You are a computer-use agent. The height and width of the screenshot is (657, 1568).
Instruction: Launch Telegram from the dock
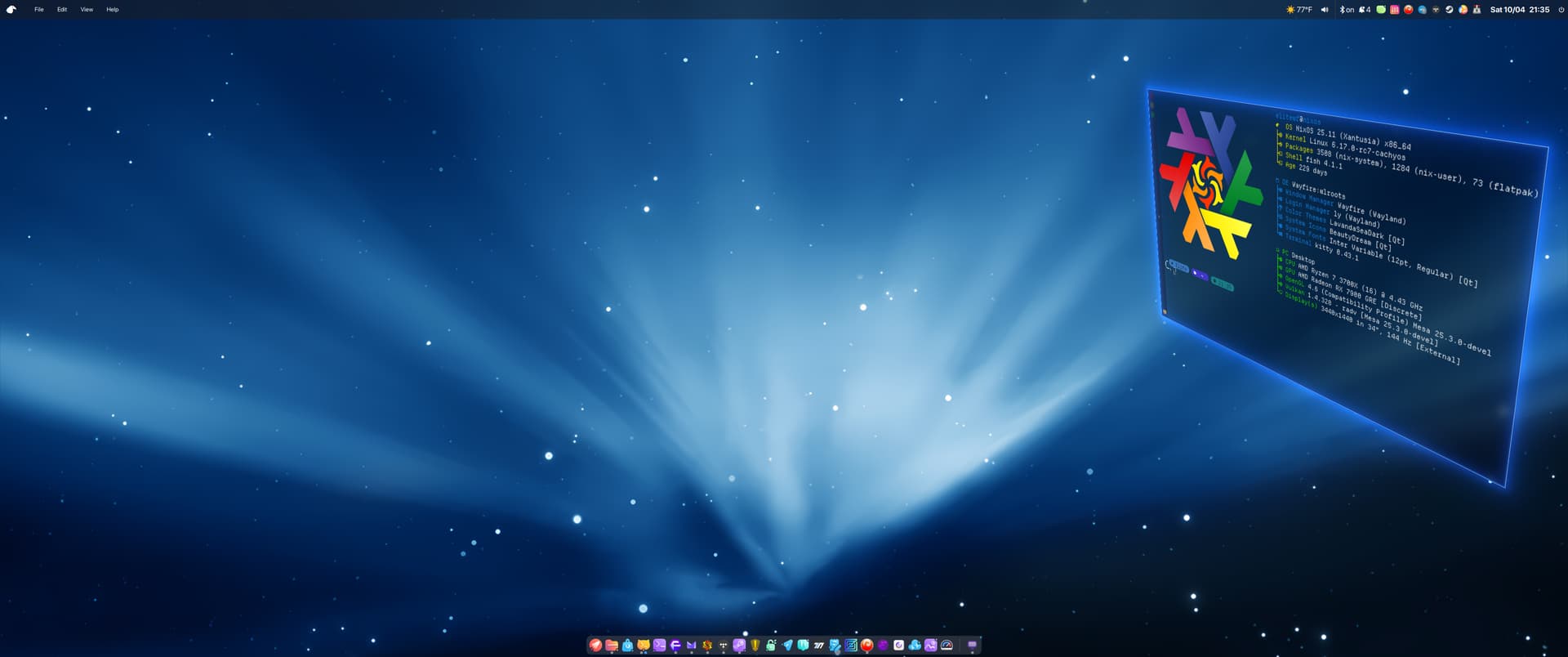(787, 646)
